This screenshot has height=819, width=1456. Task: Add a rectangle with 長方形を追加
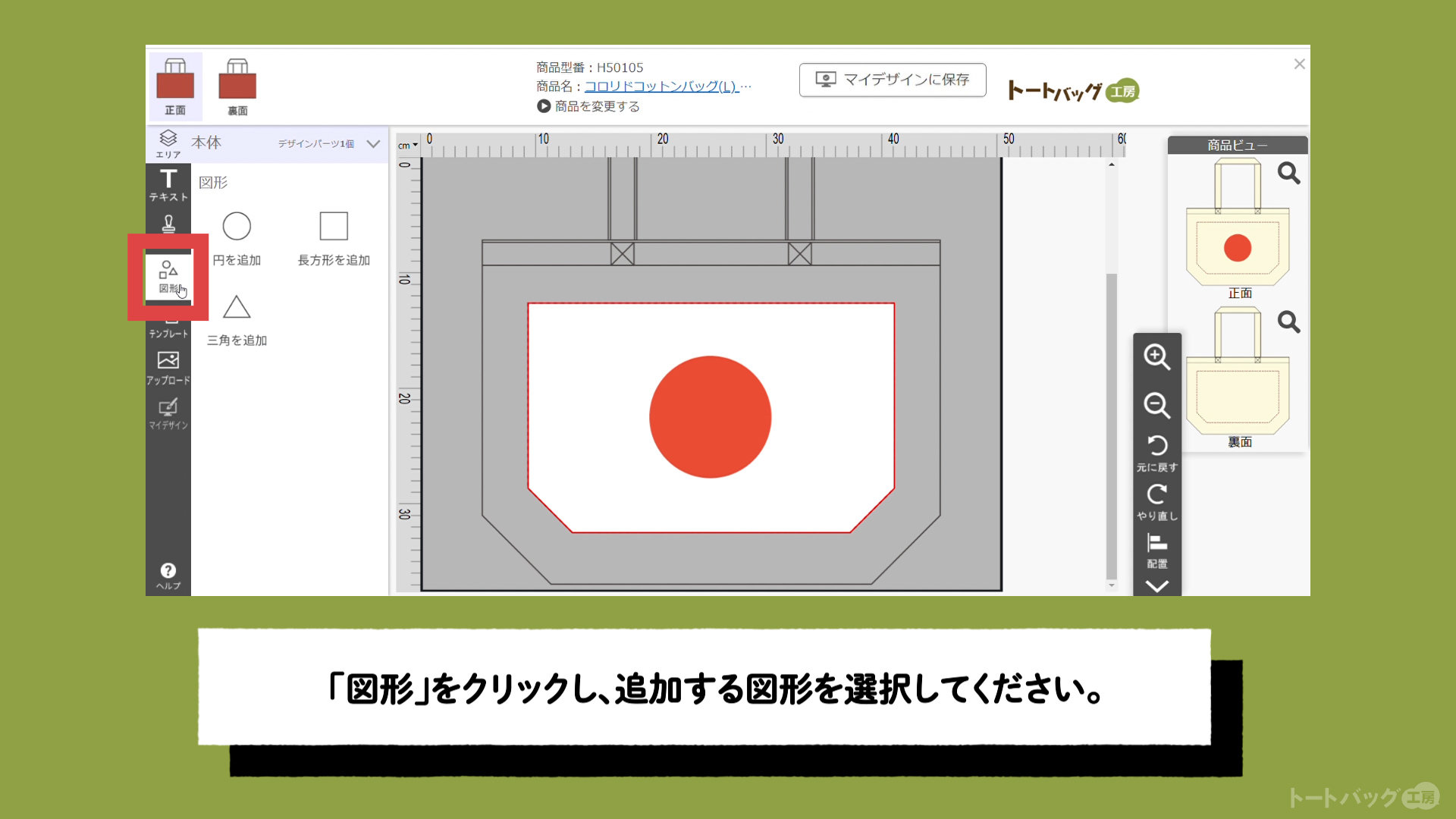pyautogui.click(x=334, y=239)
